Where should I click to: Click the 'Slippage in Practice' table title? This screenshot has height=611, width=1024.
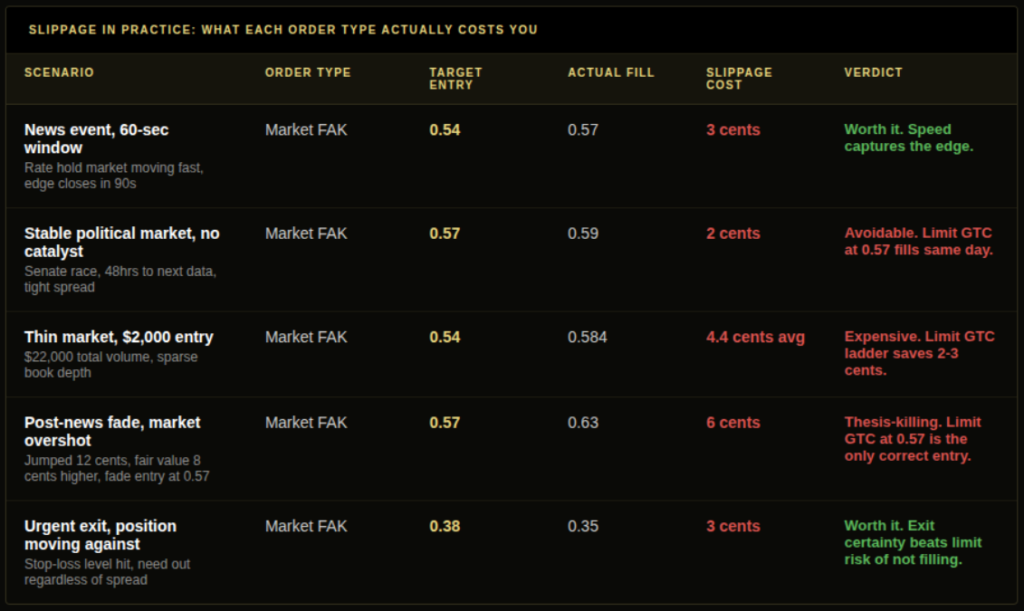[283, 29]
